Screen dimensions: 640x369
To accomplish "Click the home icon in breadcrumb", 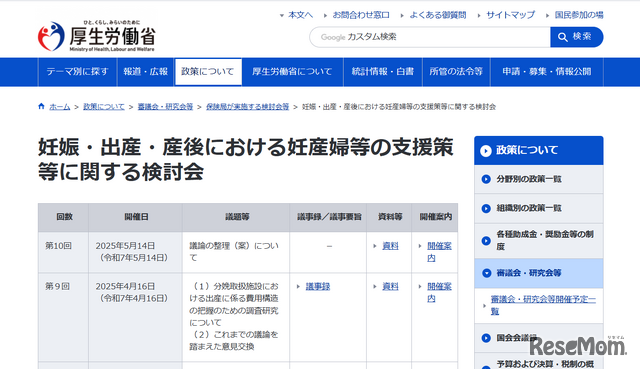I will pos(41,107).
